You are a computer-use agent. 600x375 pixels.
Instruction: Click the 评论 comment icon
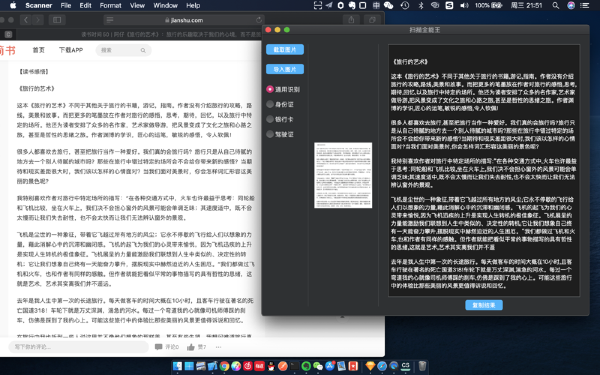[x=158, y=347]
